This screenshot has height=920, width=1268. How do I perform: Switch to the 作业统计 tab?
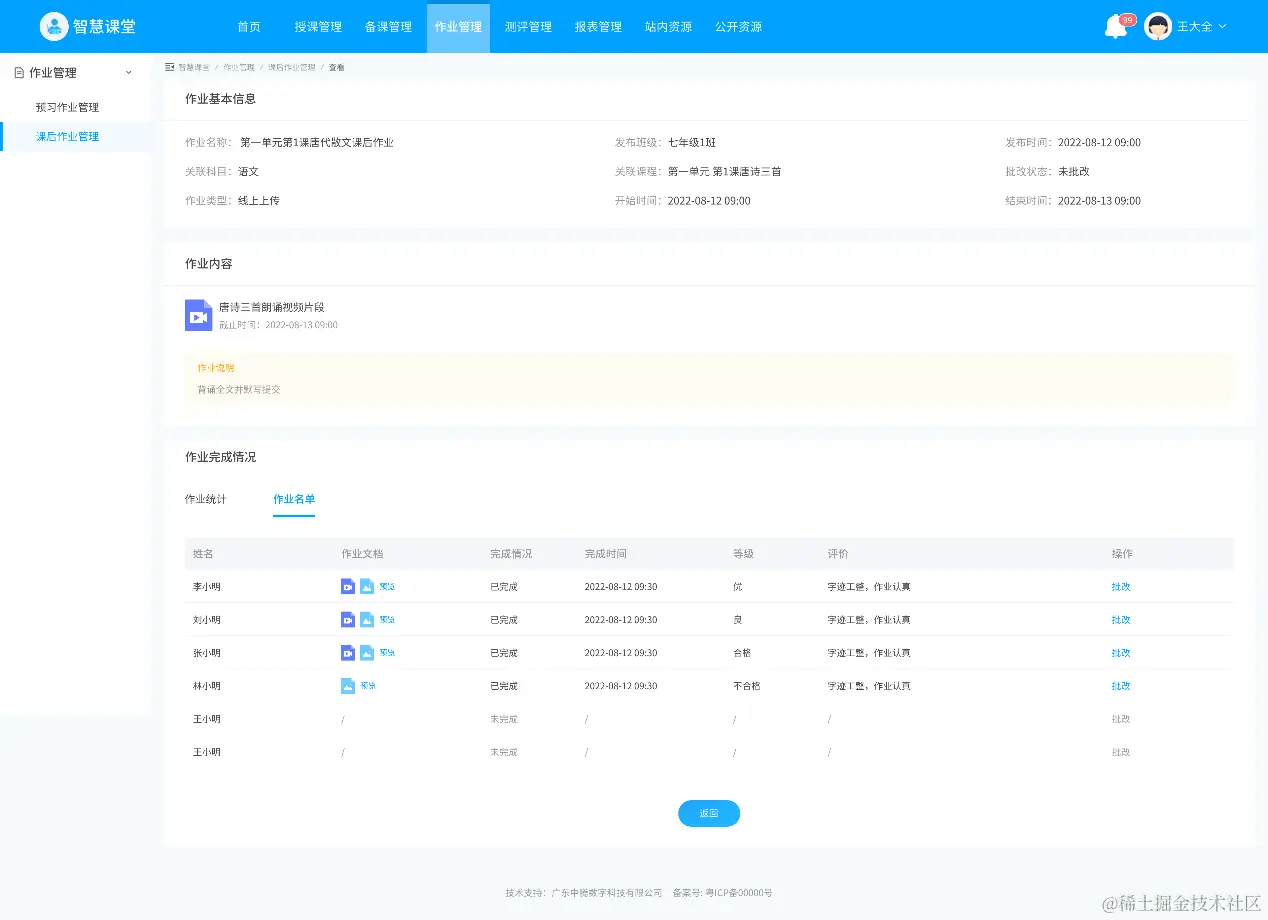click(x=206, y=499)
